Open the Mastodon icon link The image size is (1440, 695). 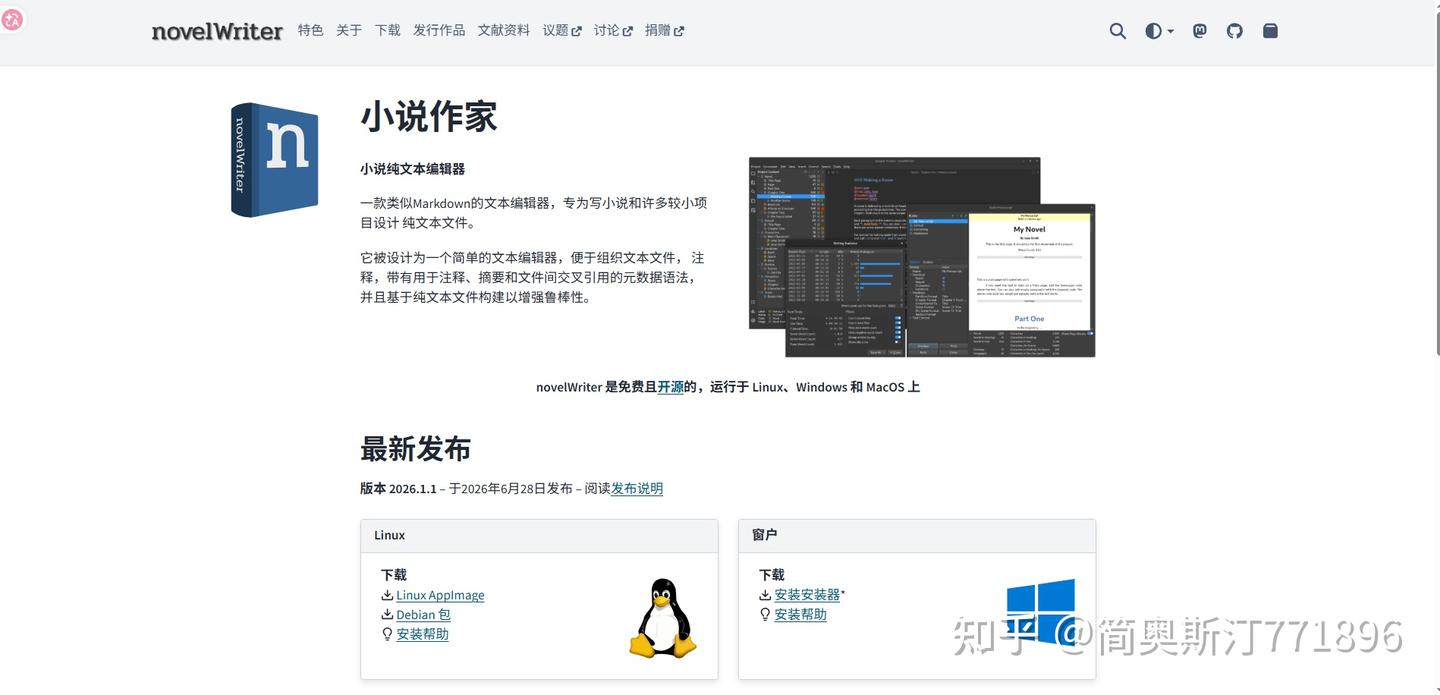click(1200, 31)
